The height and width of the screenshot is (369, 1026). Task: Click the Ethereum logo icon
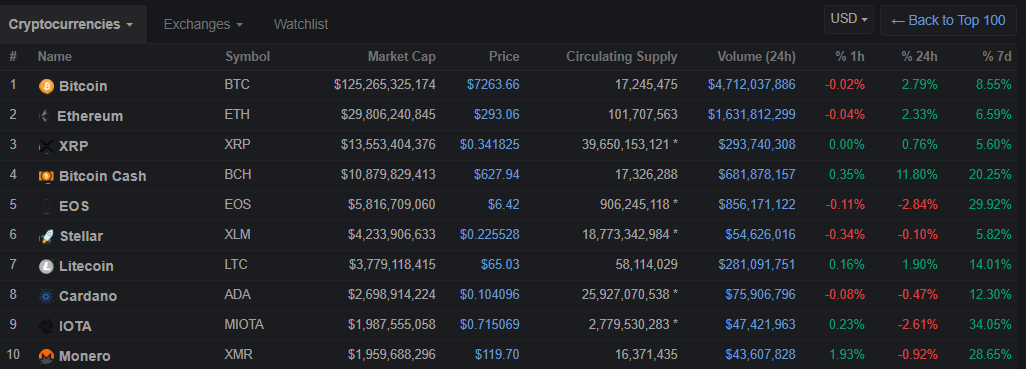(x=45, y=116)
